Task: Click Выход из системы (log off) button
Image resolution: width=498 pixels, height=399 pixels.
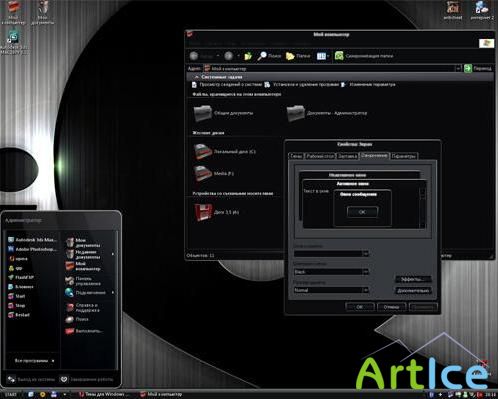Action: tap(31, 379)
